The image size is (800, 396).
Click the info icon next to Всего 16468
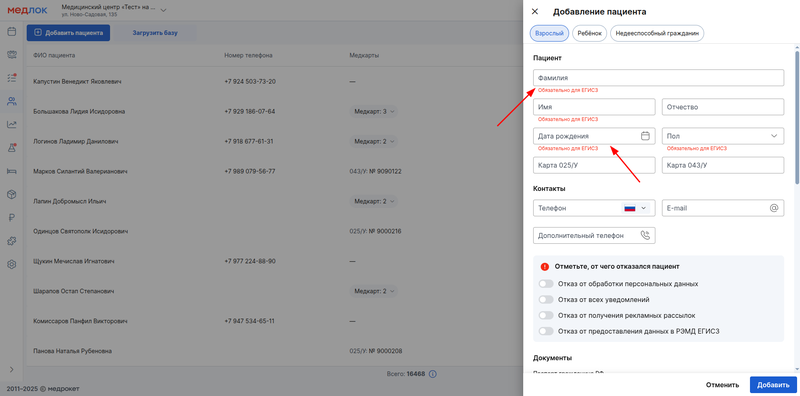pos(433,374)
